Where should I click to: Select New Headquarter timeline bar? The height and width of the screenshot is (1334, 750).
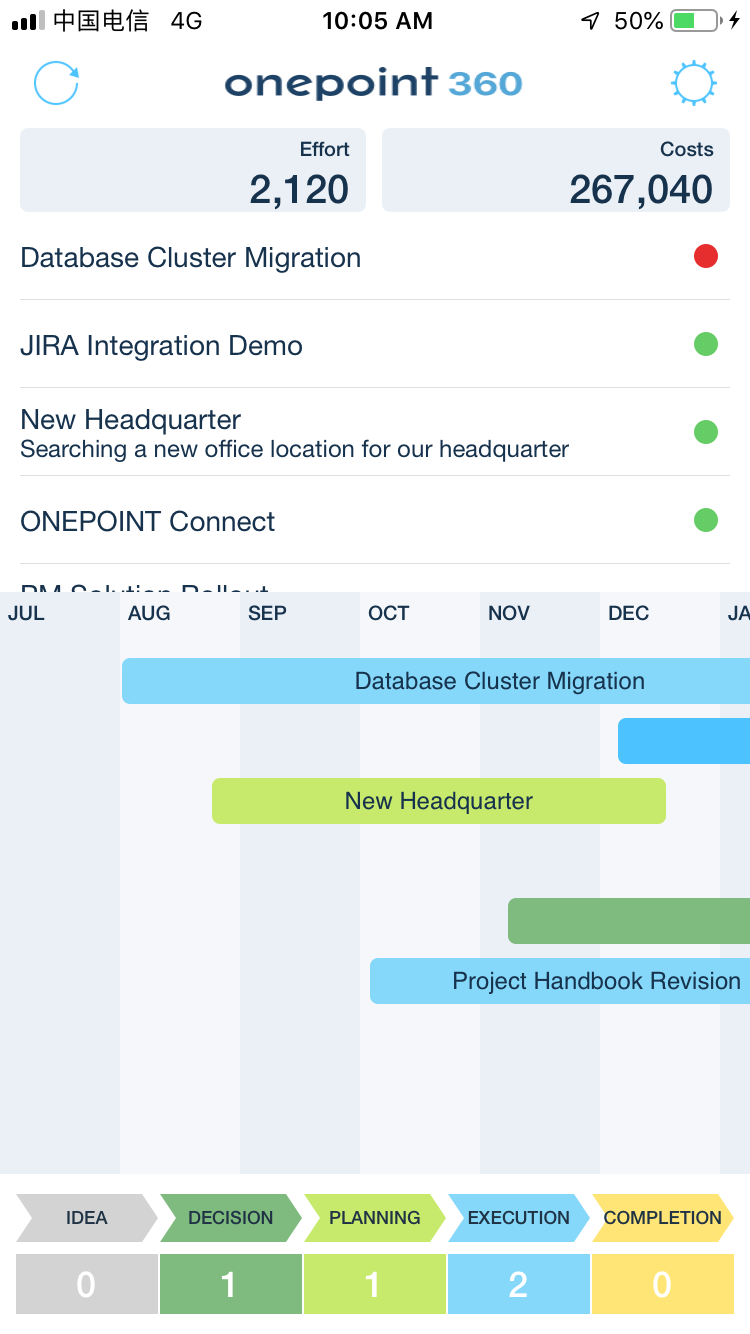tap(439, 801)
